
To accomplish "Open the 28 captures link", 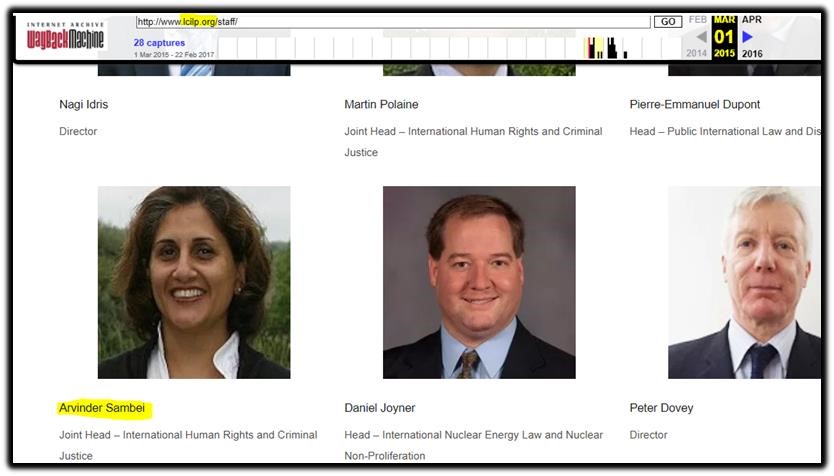I will point(159,43).
